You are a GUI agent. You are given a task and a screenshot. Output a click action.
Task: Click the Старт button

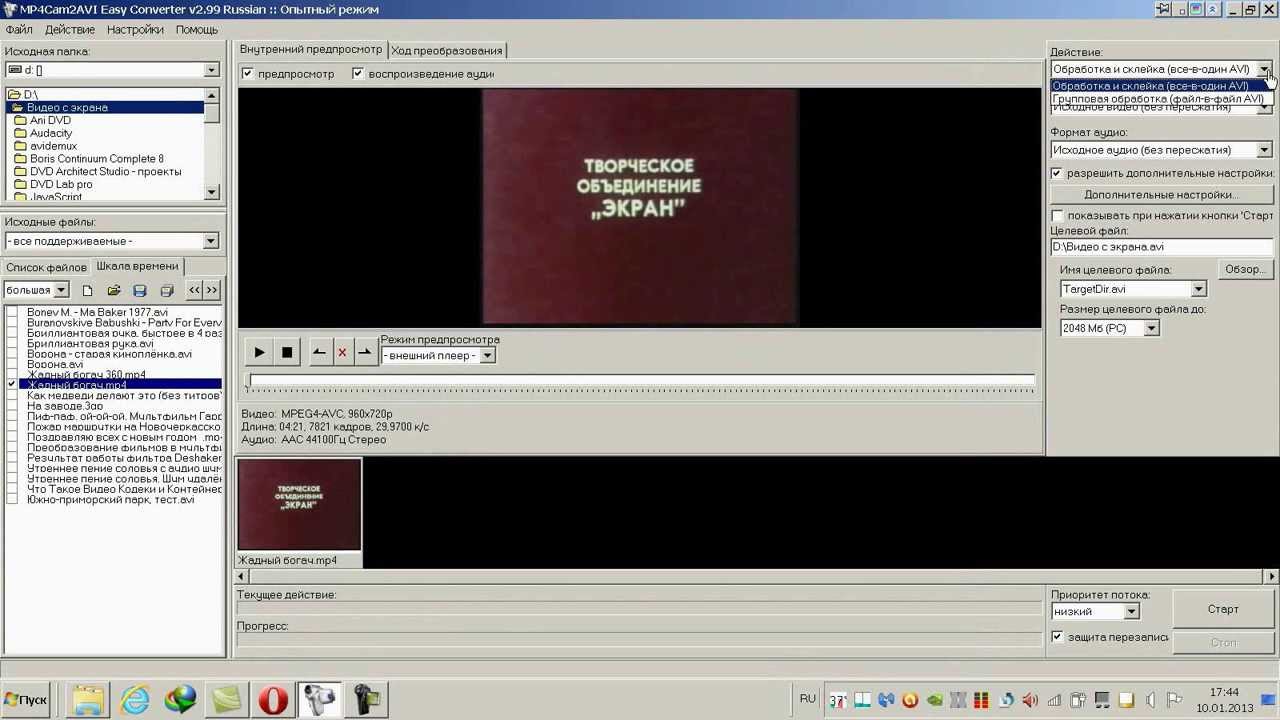[1223, 609]
